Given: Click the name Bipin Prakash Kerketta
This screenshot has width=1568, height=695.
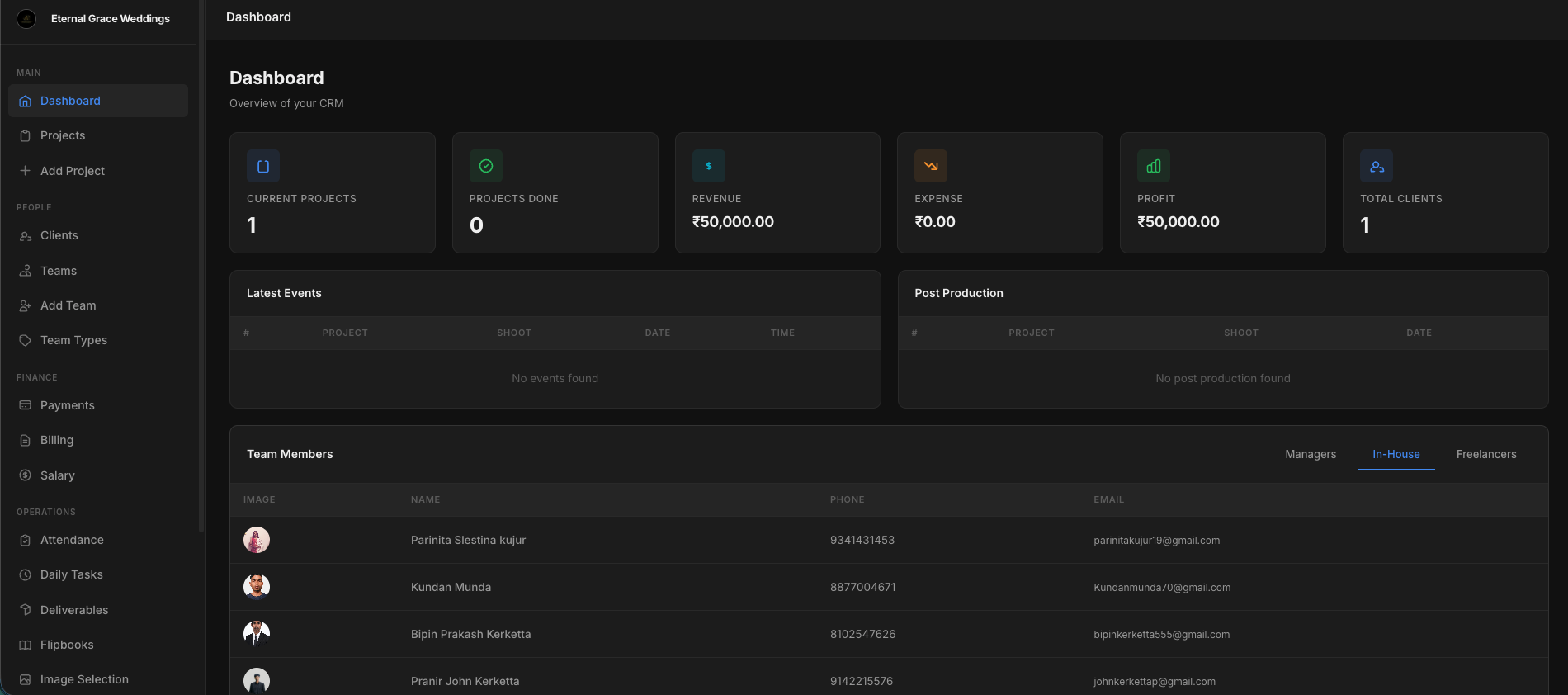Looking at the screenshot, I should click(x=470, y=634).
